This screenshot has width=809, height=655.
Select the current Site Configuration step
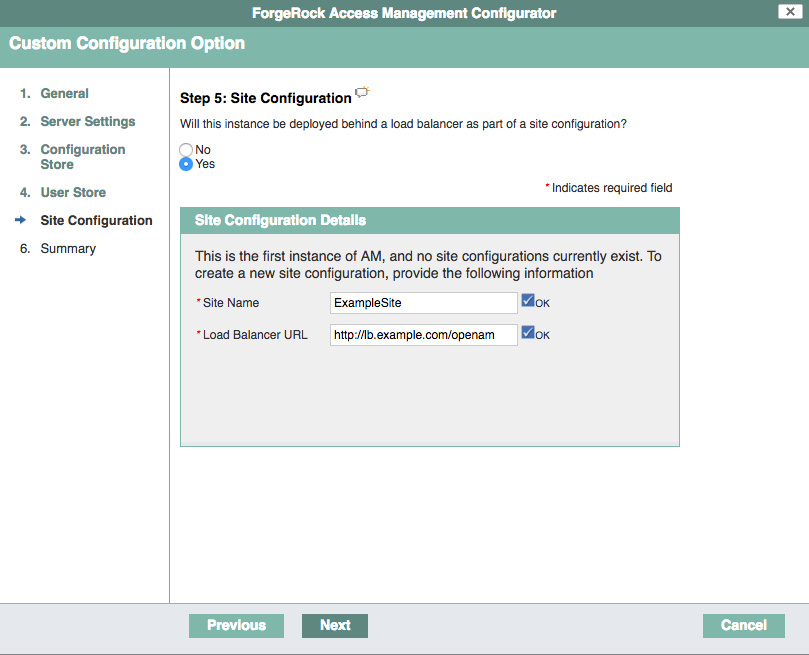click(x=96, y=220)
